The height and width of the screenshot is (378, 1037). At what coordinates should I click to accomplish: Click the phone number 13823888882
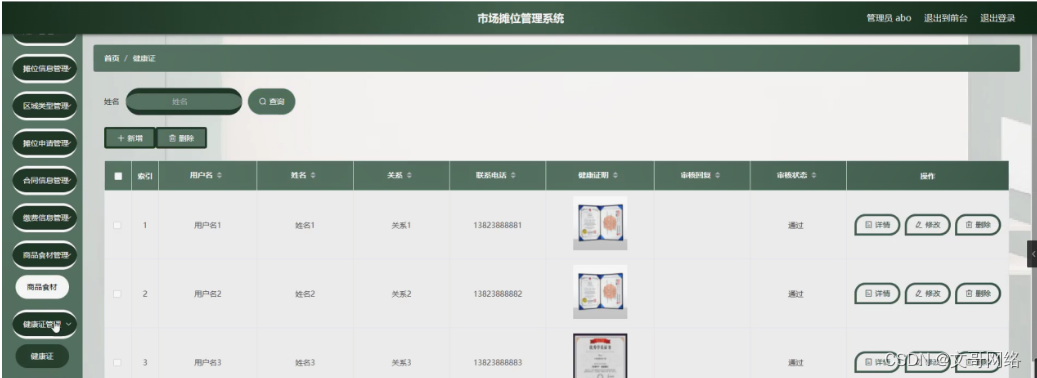pos(497,294)
